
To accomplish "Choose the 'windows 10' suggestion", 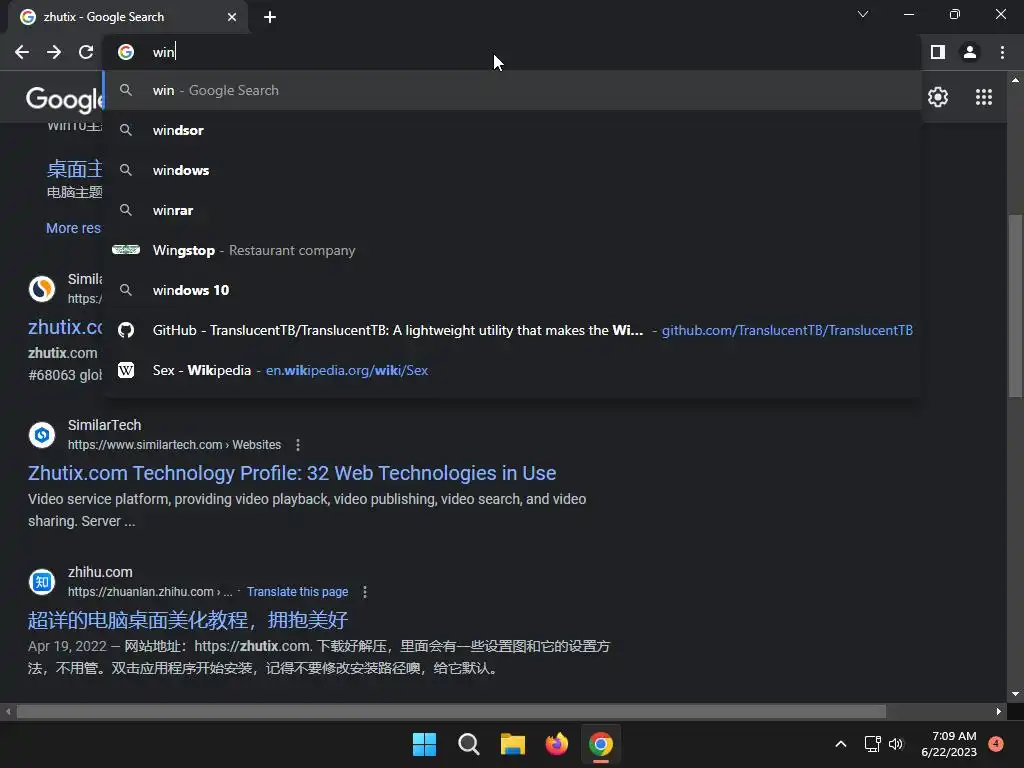I will click(513, 290).
